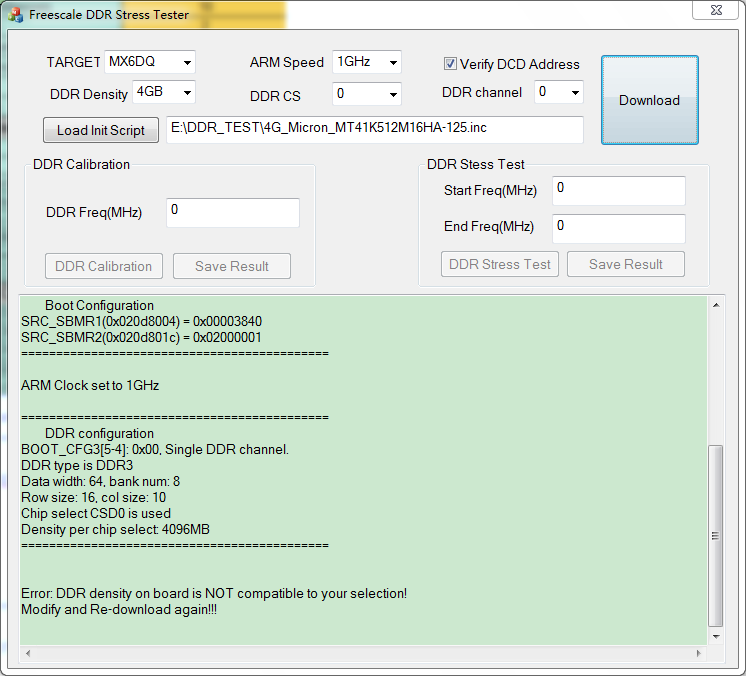Open the DDR channel dropdown
This screenshot has width=746, height=676.
coord(559,92)
